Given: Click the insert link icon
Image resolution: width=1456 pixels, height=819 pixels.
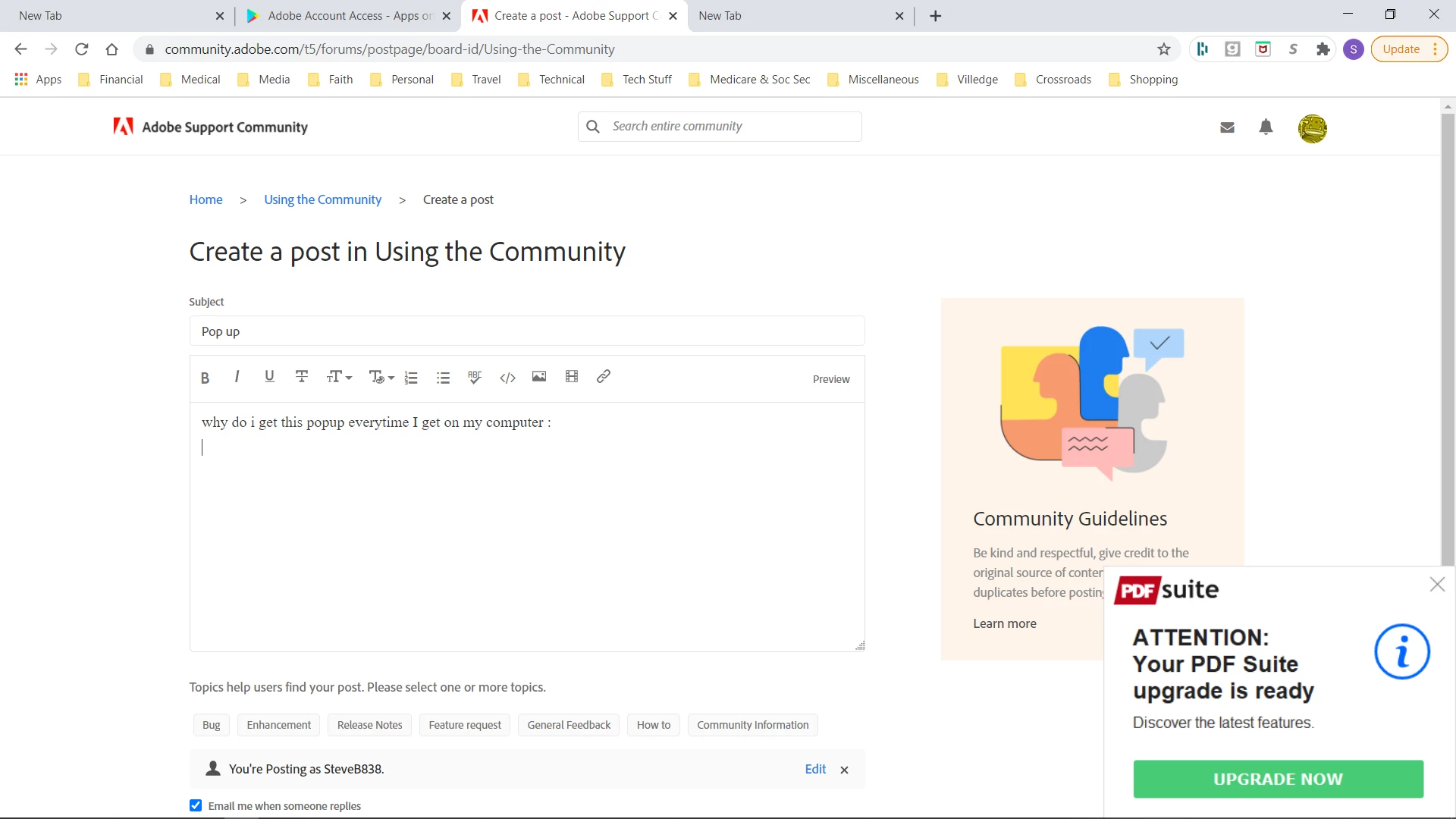Looking at the screenshot, I should tap(604, 377).
